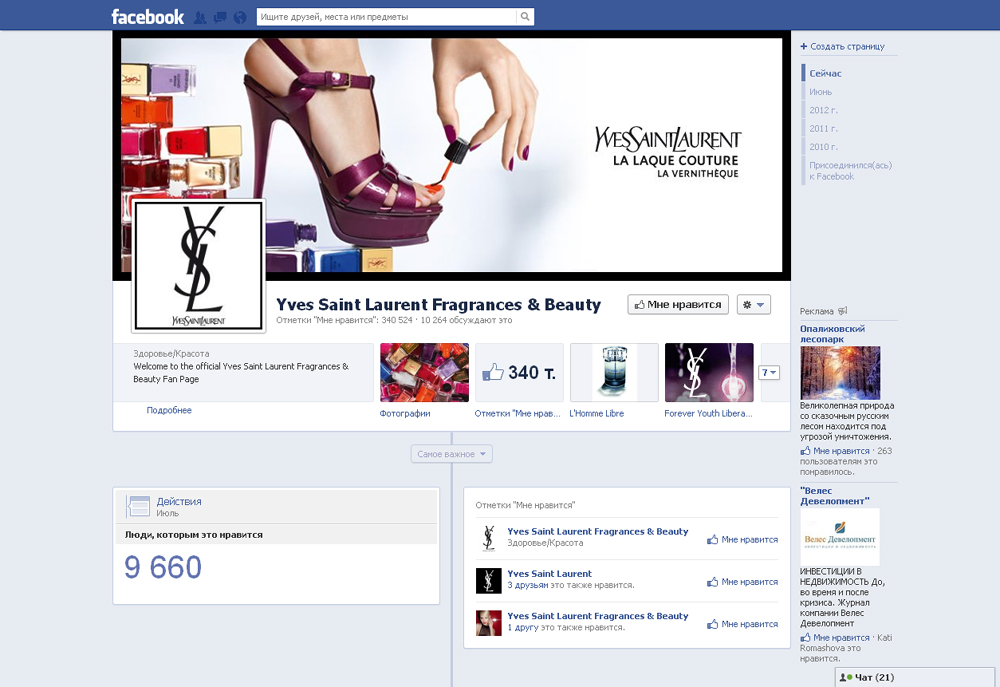Open the 'Yves Saint Laurent' liked page link
This screenshot has width=1000, height=687.
click(x=550, y=573)
